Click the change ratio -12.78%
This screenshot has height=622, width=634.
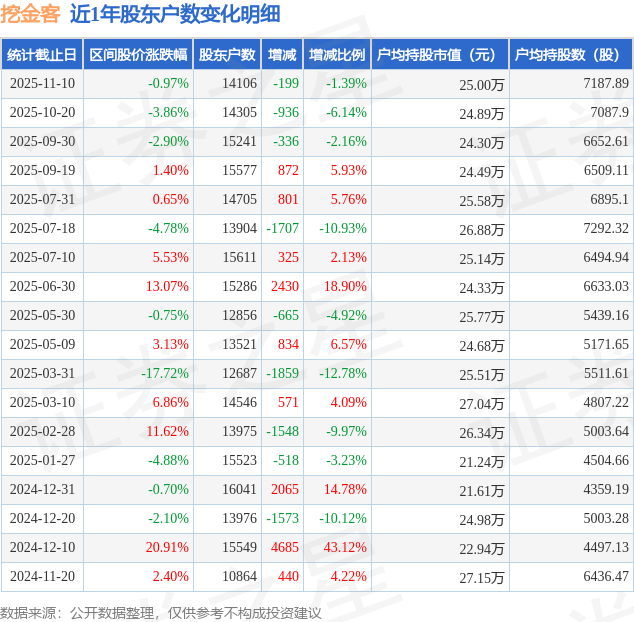point(343,373)
